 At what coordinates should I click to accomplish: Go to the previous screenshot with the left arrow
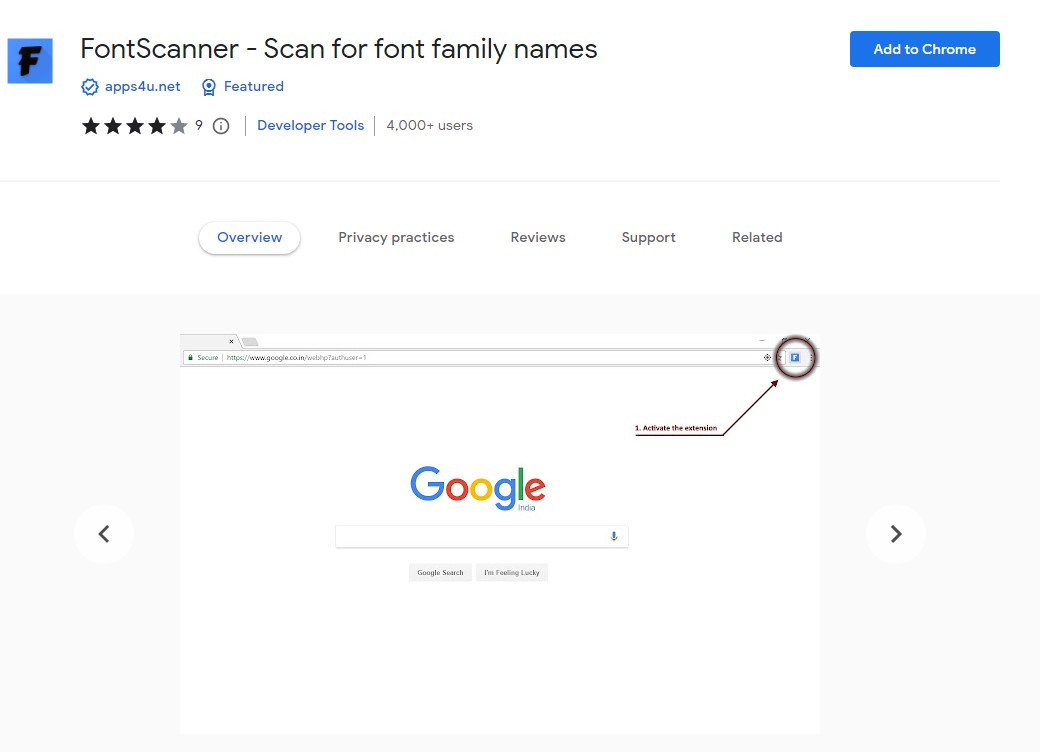(104, 534)
